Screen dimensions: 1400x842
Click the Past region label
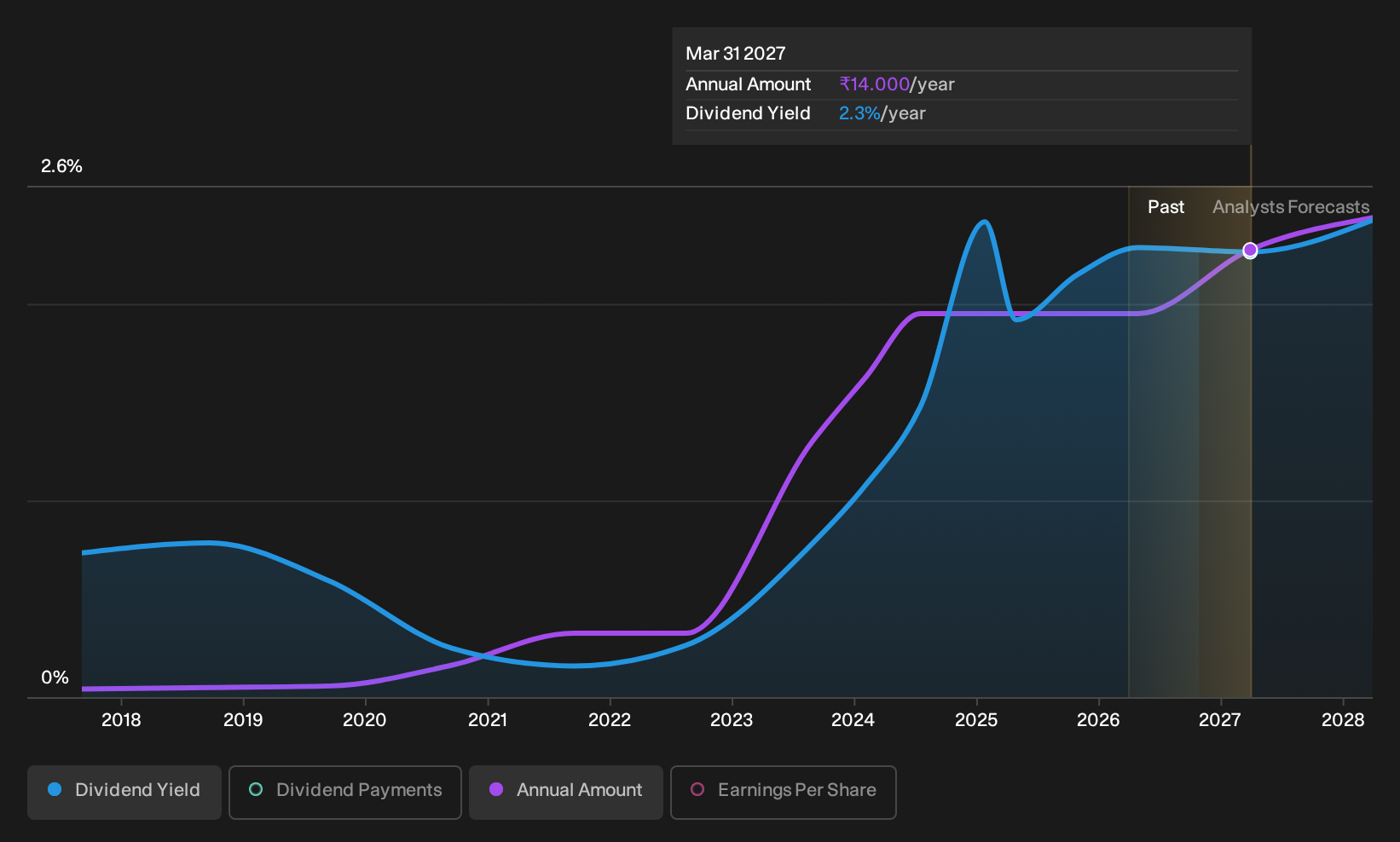click(x=1166, y=207)
